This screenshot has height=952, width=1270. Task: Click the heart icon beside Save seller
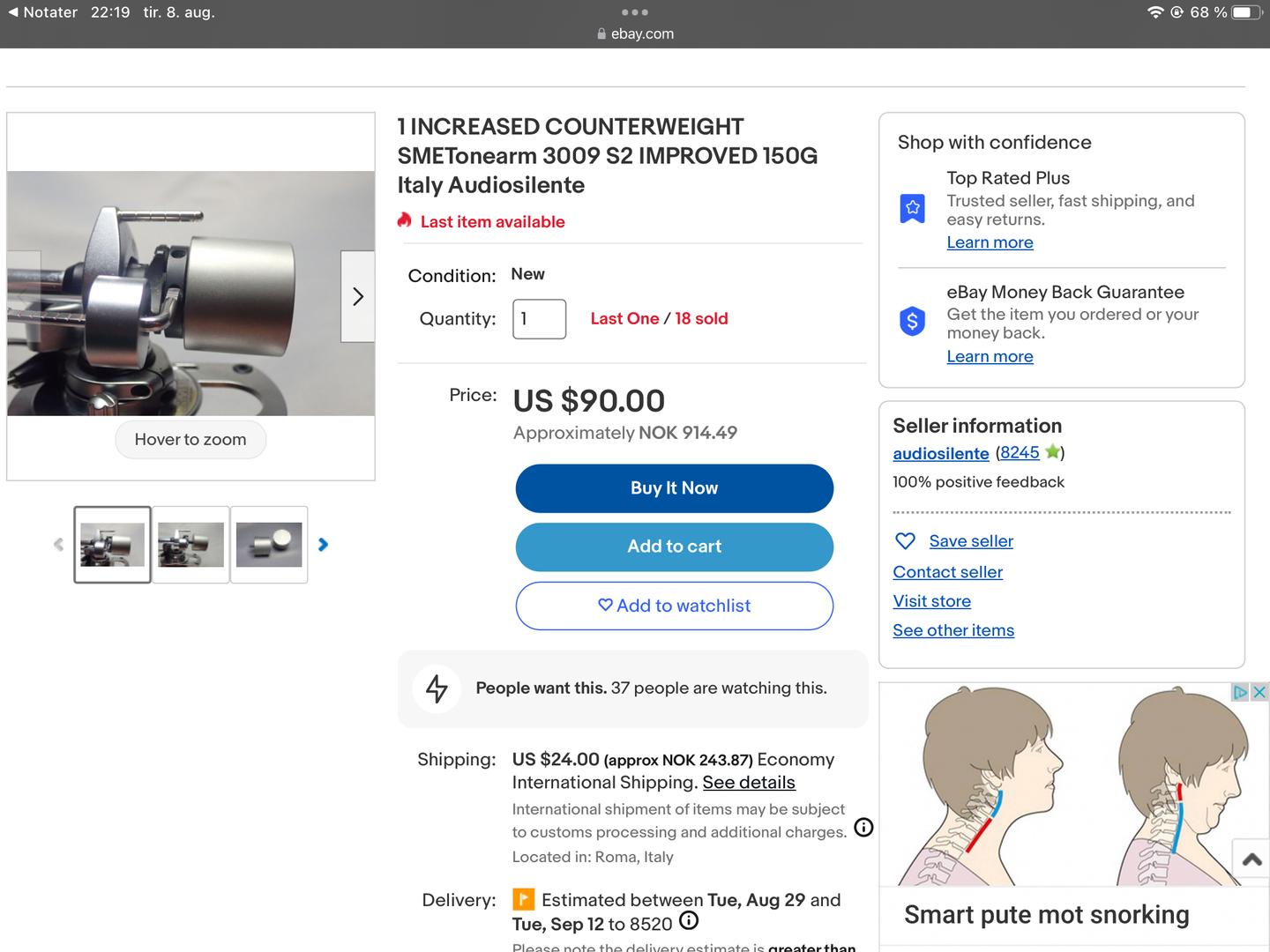[x=905, y=540]
